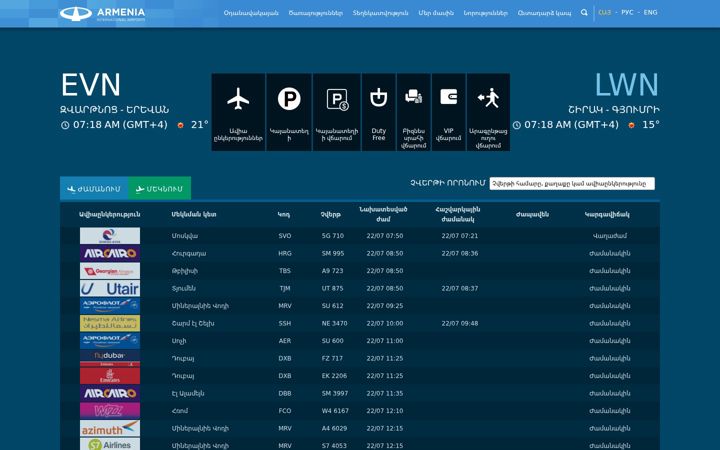Open the fast track walking person tile
The height and width of the screenshot is (450, 720).
coord(488,112)
